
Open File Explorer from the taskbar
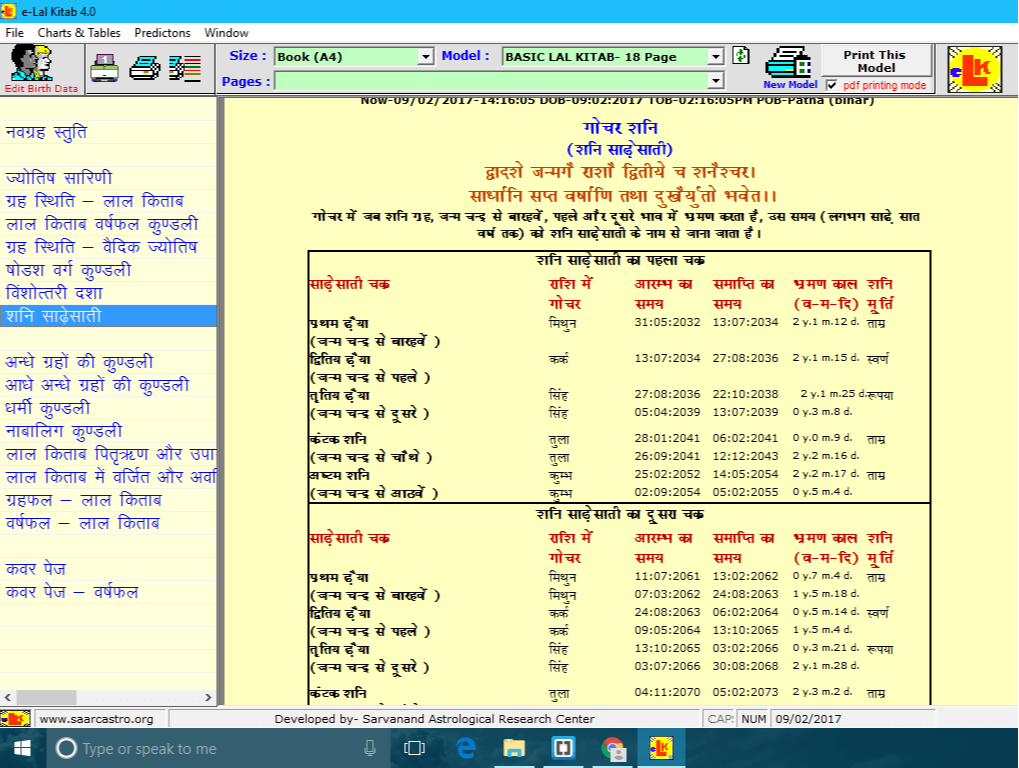514,748
